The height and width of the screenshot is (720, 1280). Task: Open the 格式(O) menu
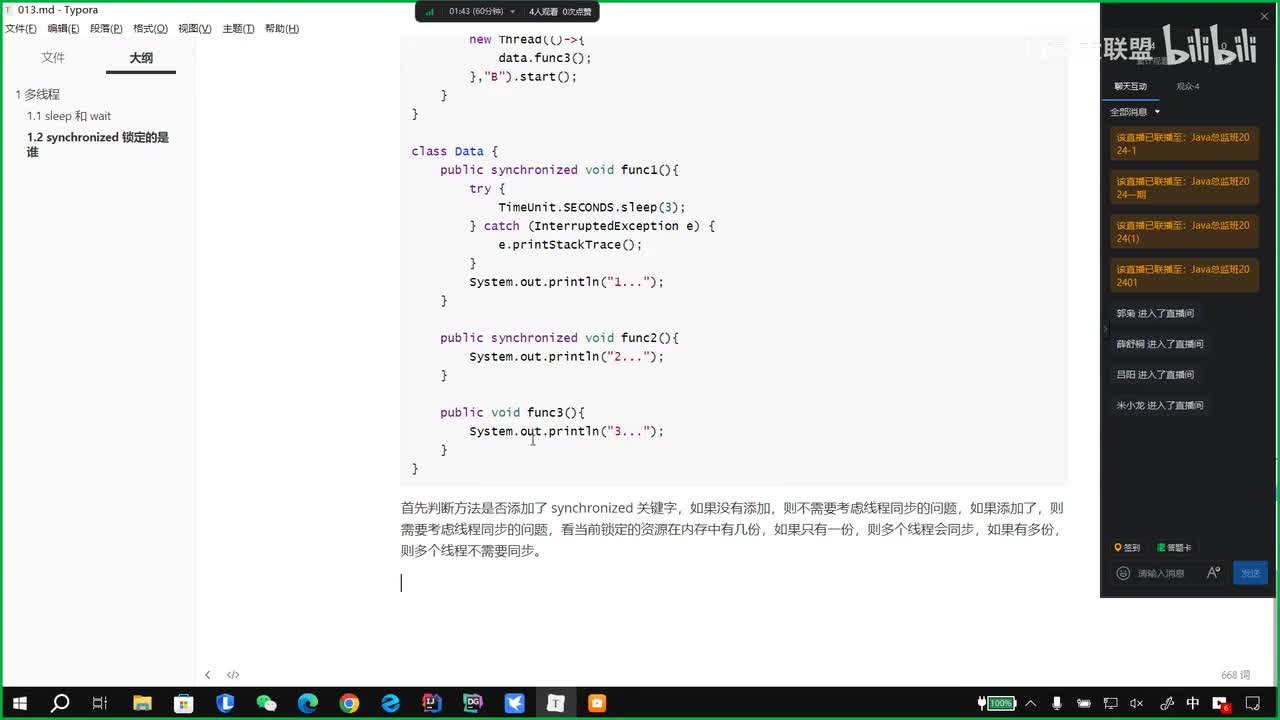tap(150, 29)
